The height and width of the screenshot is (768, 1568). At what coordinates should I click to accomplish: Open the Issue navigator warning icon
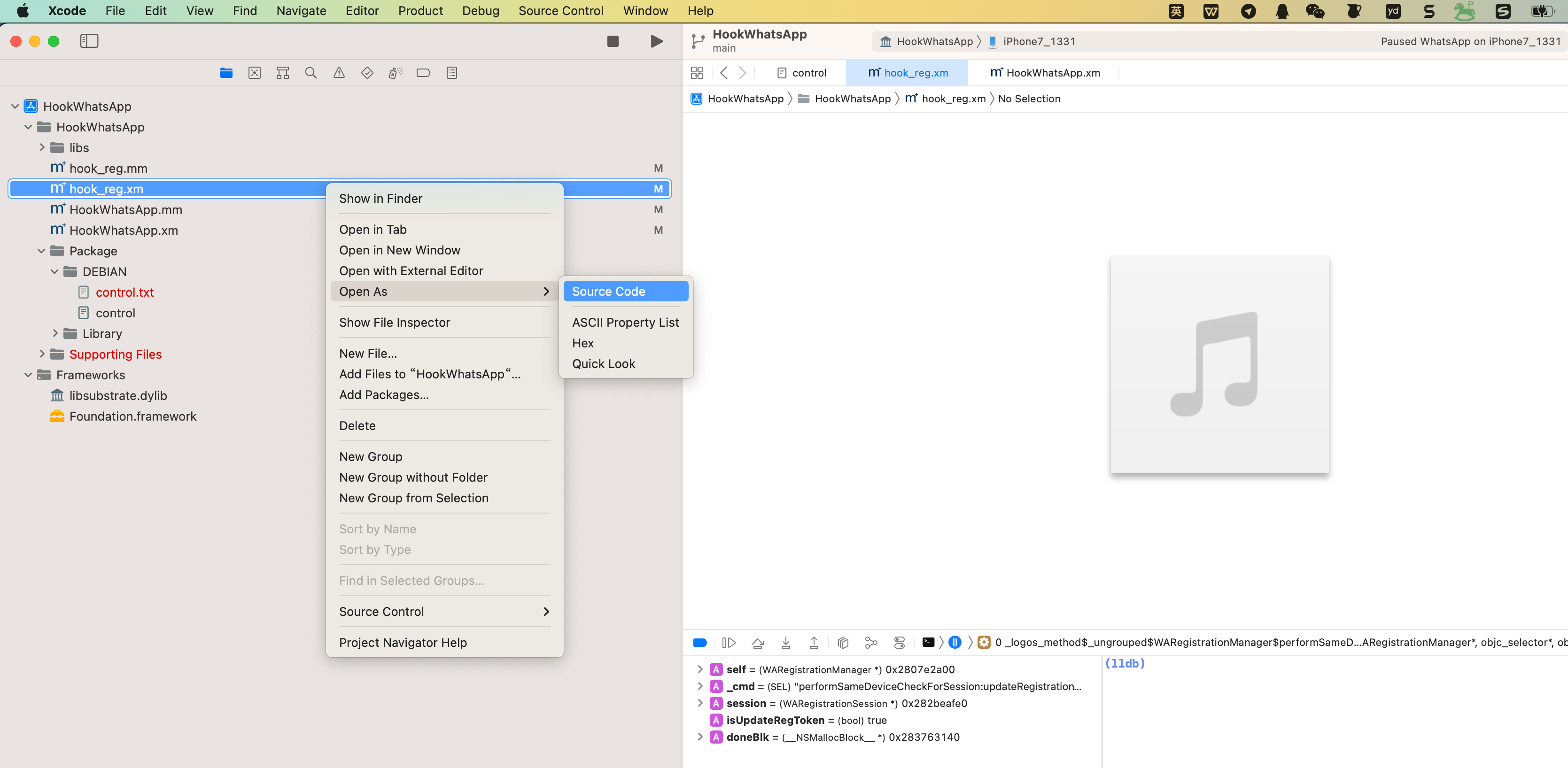tap(339, 73)
